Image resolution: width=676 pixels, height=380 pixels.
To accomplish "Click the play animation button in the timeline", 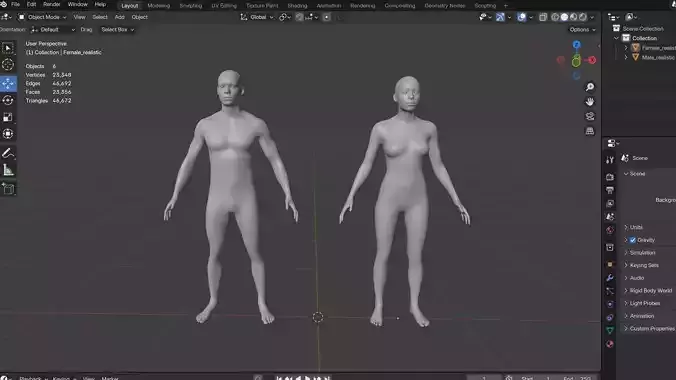I will point(308,378).
